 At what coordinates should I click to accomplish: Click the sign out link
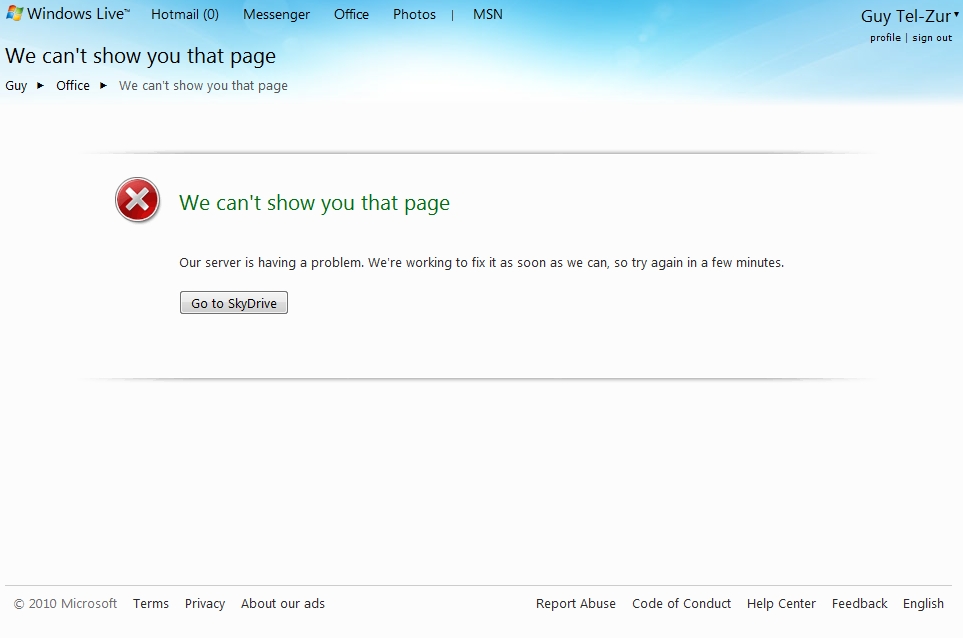click(932, 37)
